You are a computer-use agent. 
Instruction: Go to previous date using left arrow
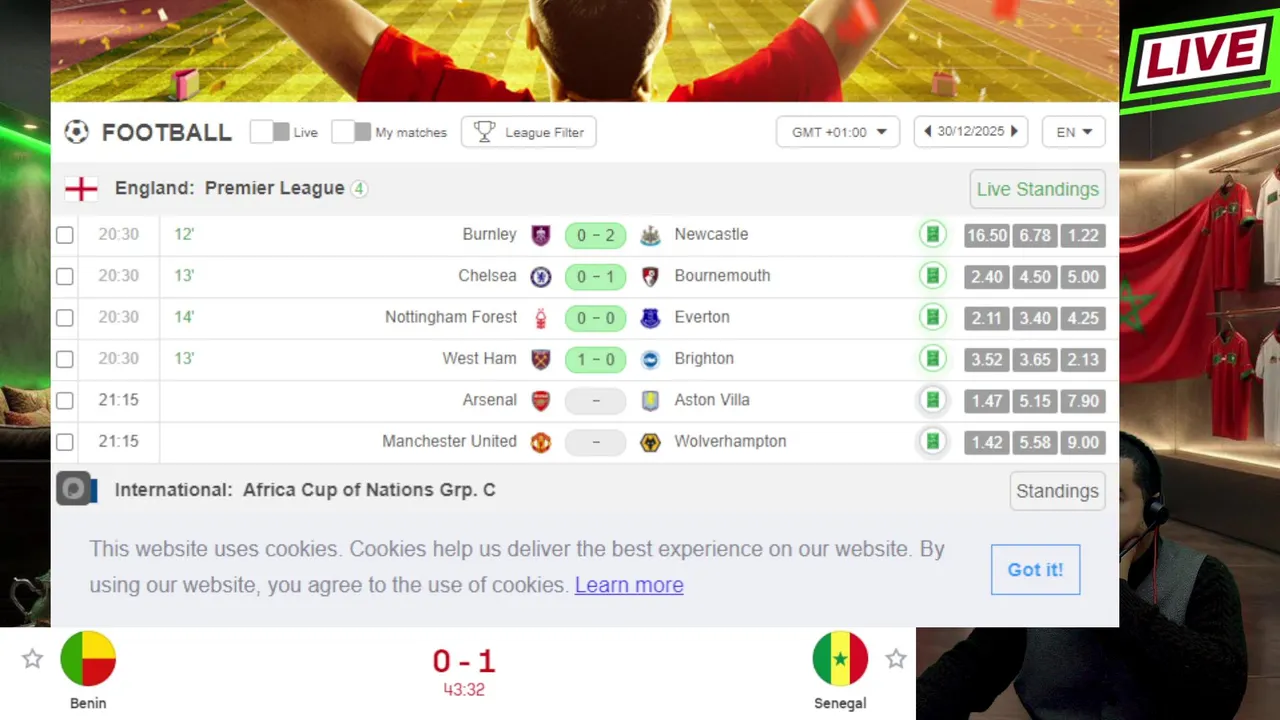click(927, 132)
